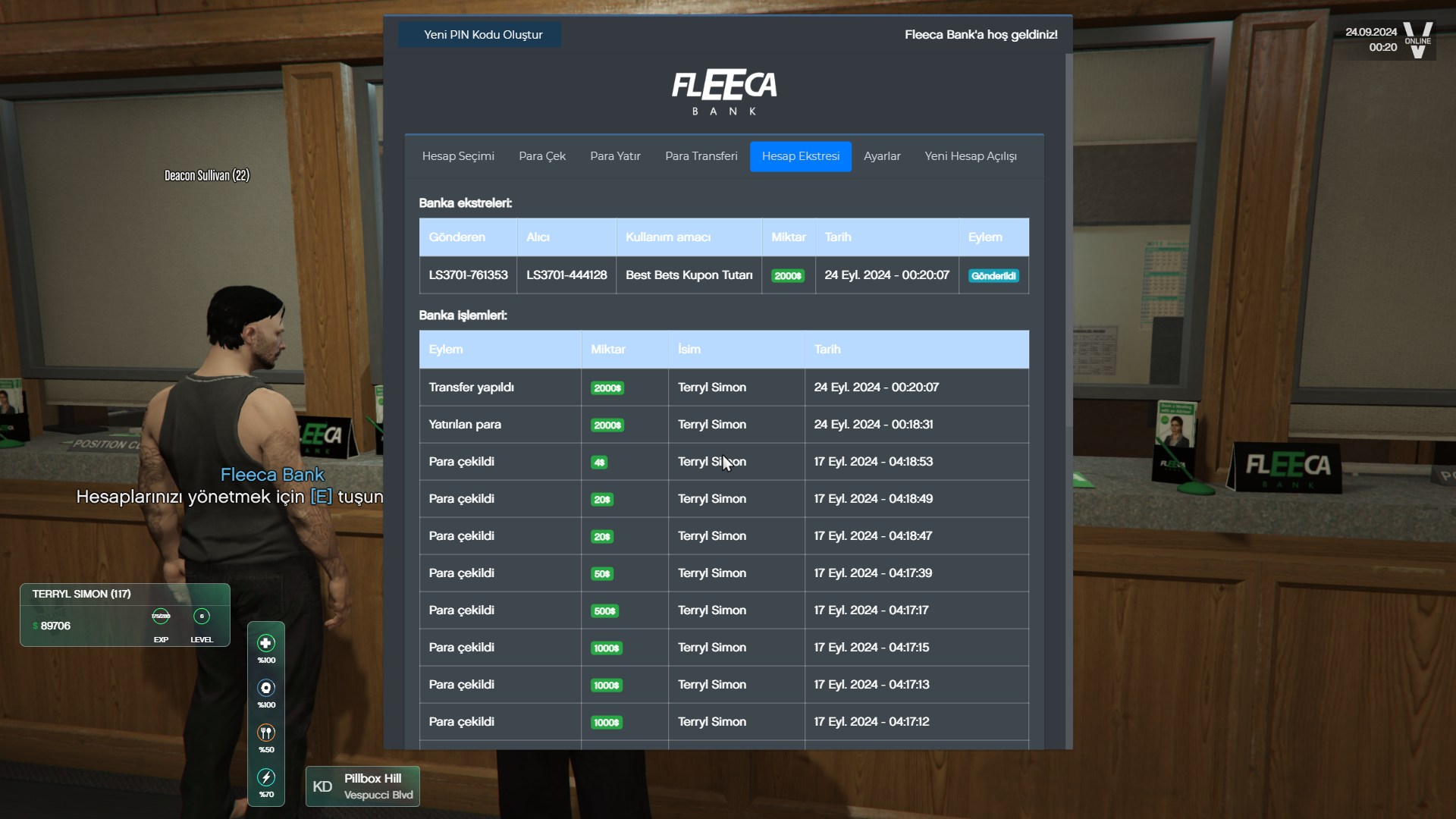Open the Ayarlar settings tab
Screen dimensions: 1456x819
[882, 156]
